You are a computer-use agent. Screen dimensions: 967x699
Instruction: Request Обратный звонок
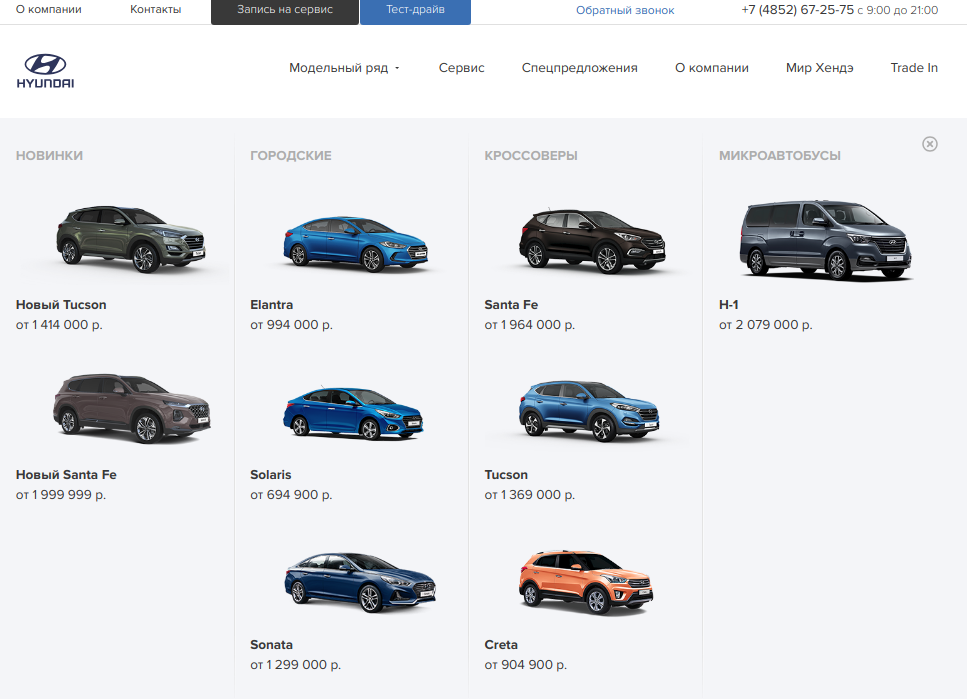tap(625, 10)
